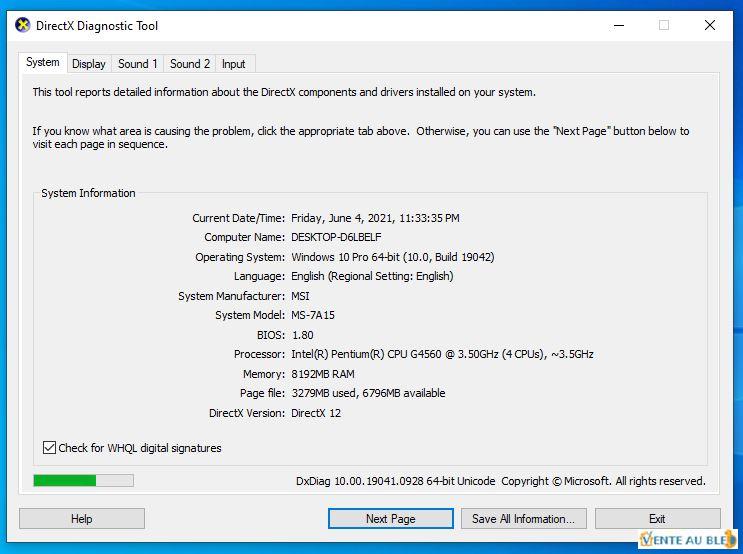
Task: Go to Next Page
Action: tap(390, 518)
